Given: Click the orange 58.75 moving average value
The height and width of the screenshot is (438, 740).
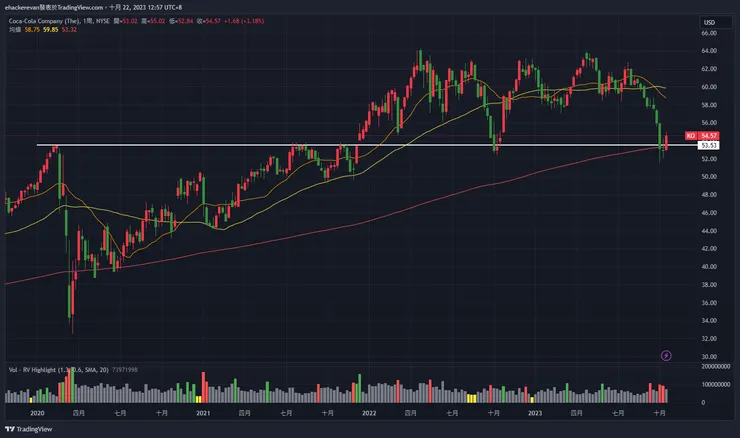Looking at the screenshot, I should click(32, 29).
